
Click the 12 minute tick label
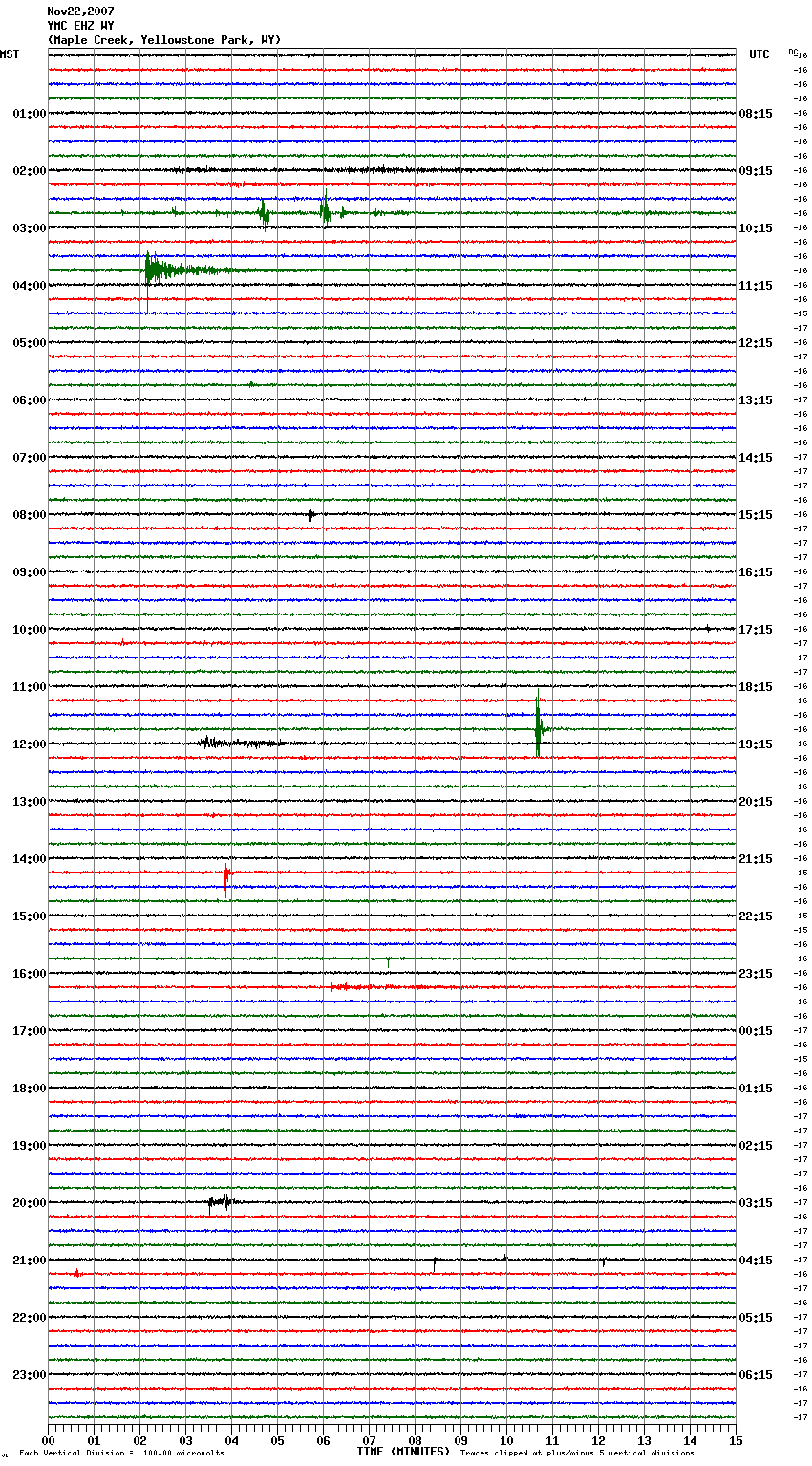click(598, 1440)
